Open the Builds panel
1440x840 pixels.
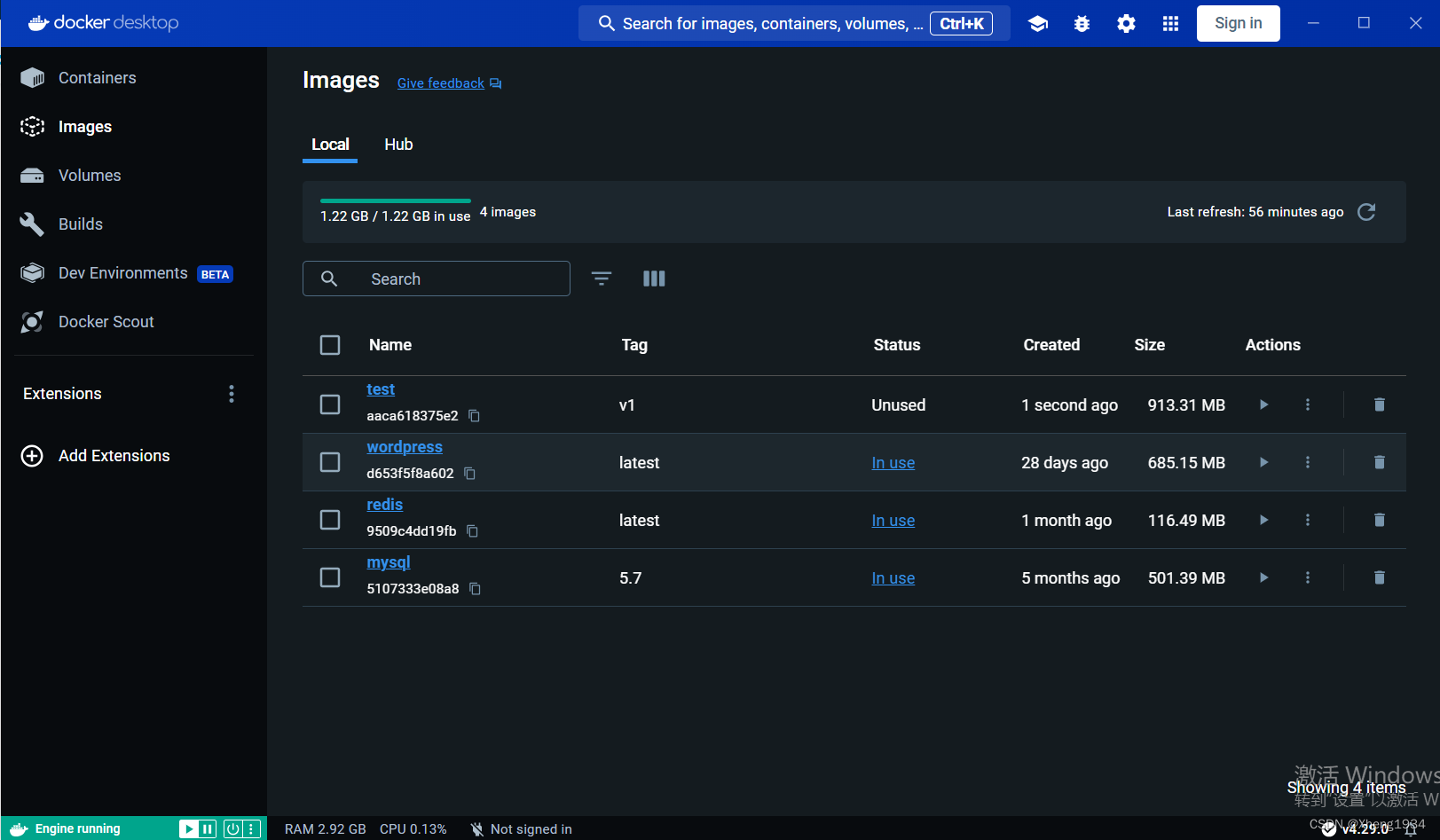click(x=80, y=224)
